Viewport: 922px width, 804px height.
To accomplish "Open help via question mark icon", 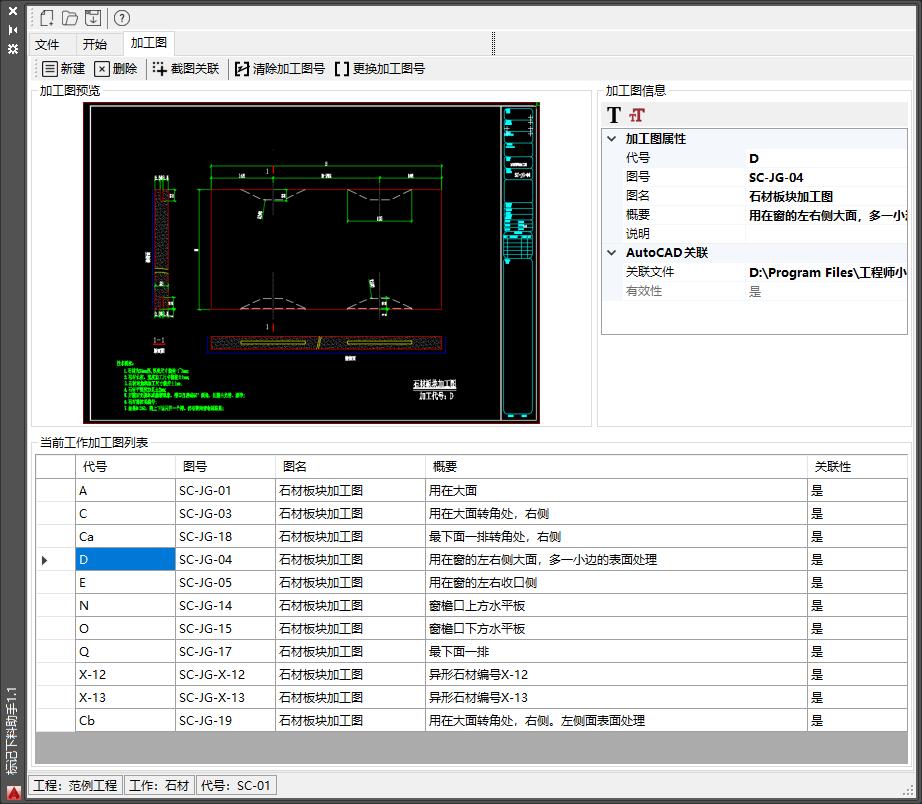I will tap(122, 18).
